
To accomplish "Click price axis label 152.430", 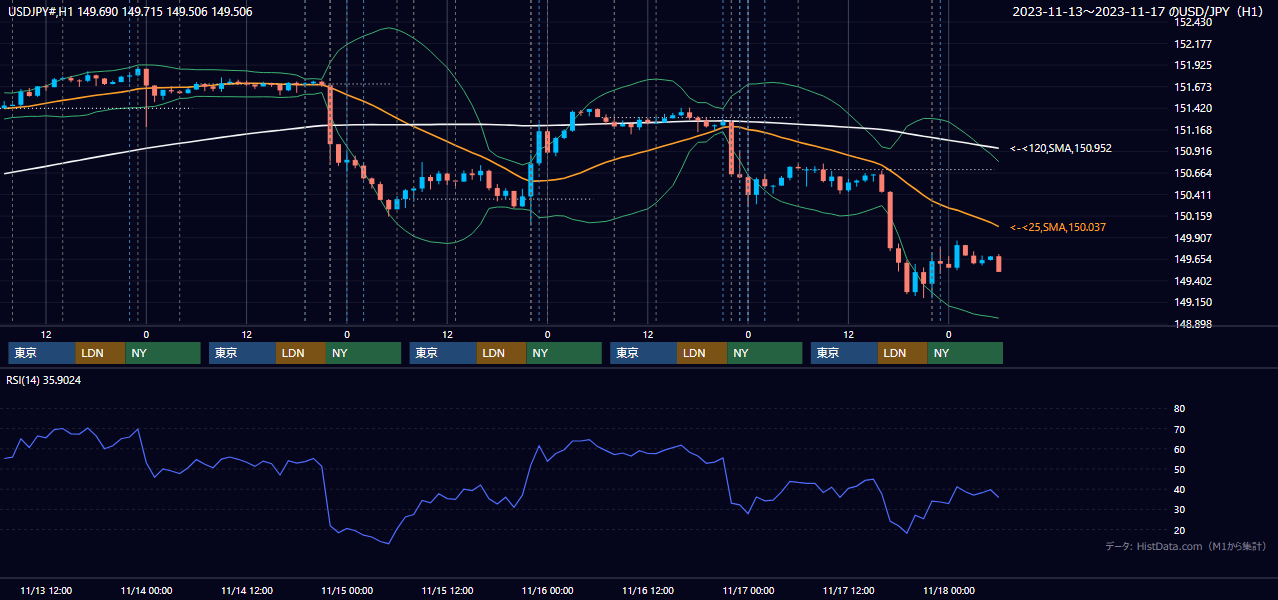I will tap(1193, 22).
